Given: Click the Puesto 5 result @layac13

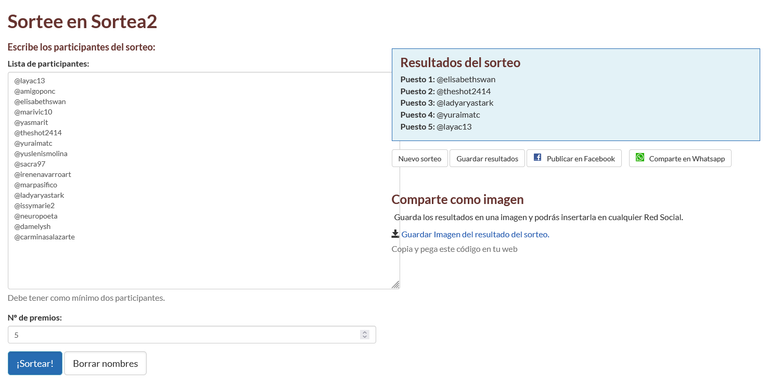Looking at the screenshot, I should 454,127.
